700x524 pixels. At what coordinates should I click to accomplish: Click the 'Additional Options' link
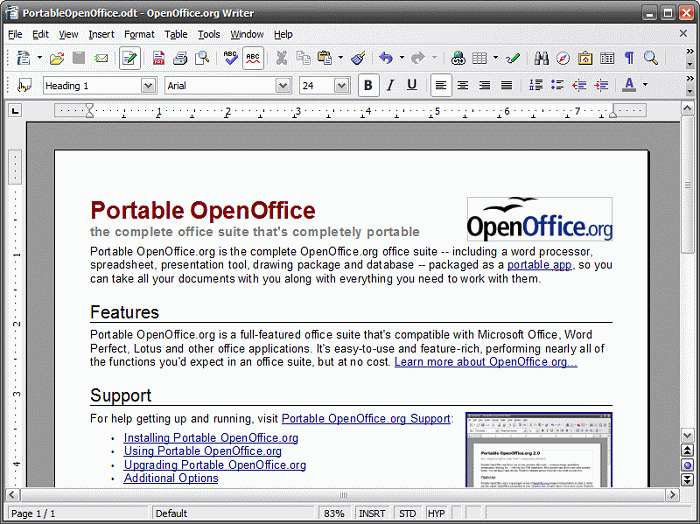(x=171, y=478)
